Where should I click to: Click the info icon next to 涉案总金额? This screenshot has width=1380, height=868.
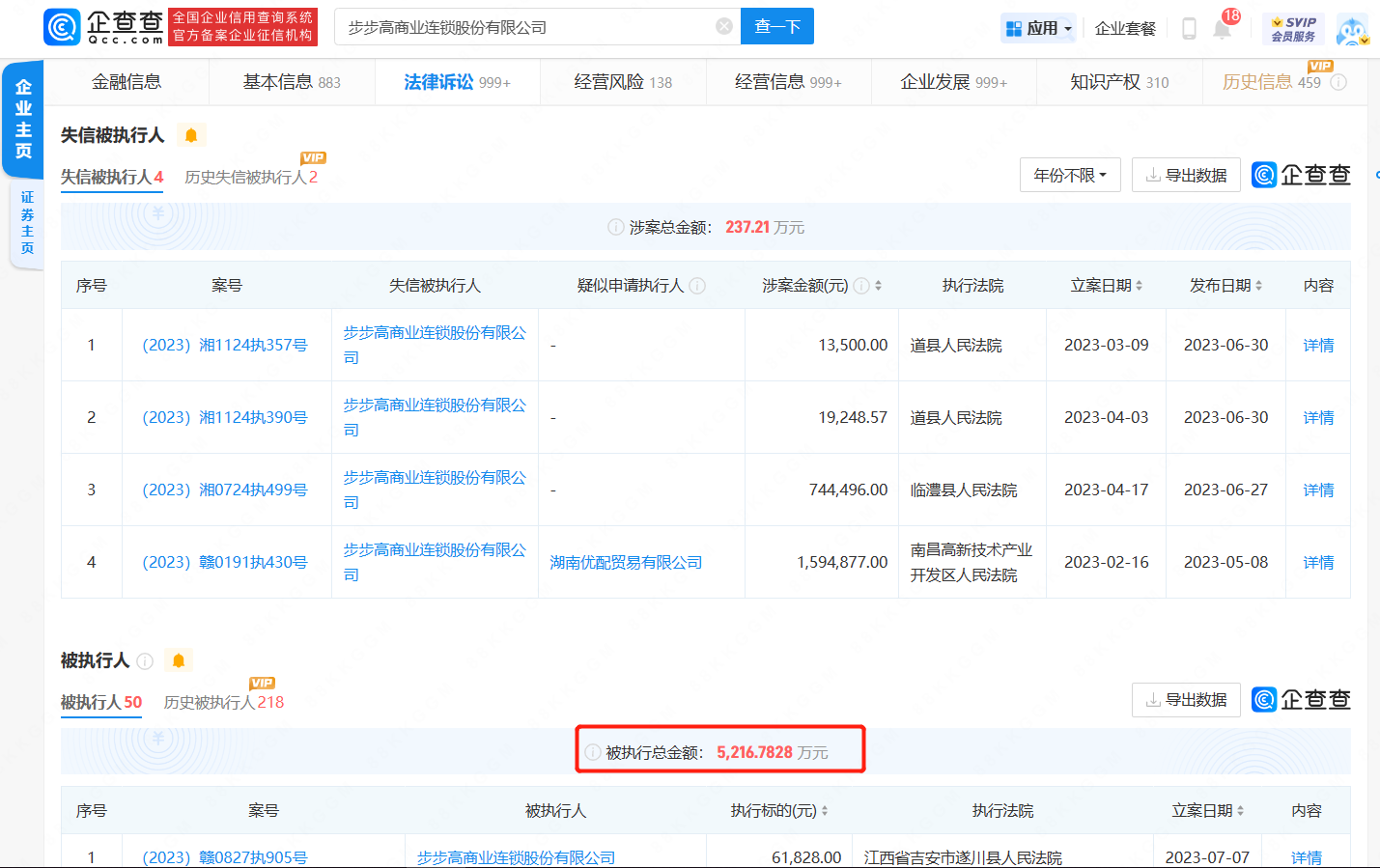point(615,227)
